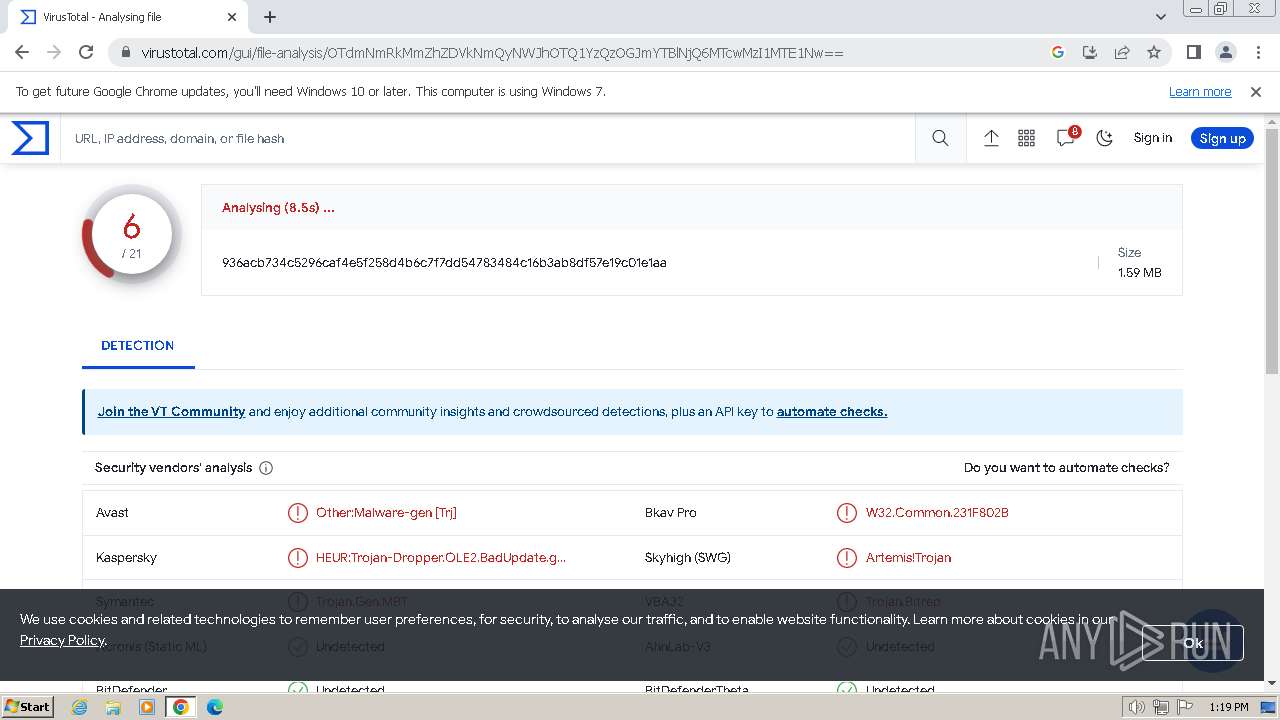This screenshot has width=1280, height=720.
Task: Click the share page icon
Action: click(1122, 52)
